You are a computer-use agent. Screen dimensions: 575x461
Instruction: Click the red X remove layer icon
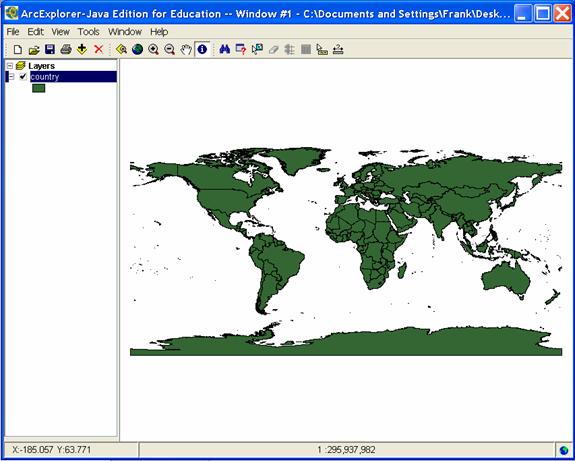tap(99, 49)
